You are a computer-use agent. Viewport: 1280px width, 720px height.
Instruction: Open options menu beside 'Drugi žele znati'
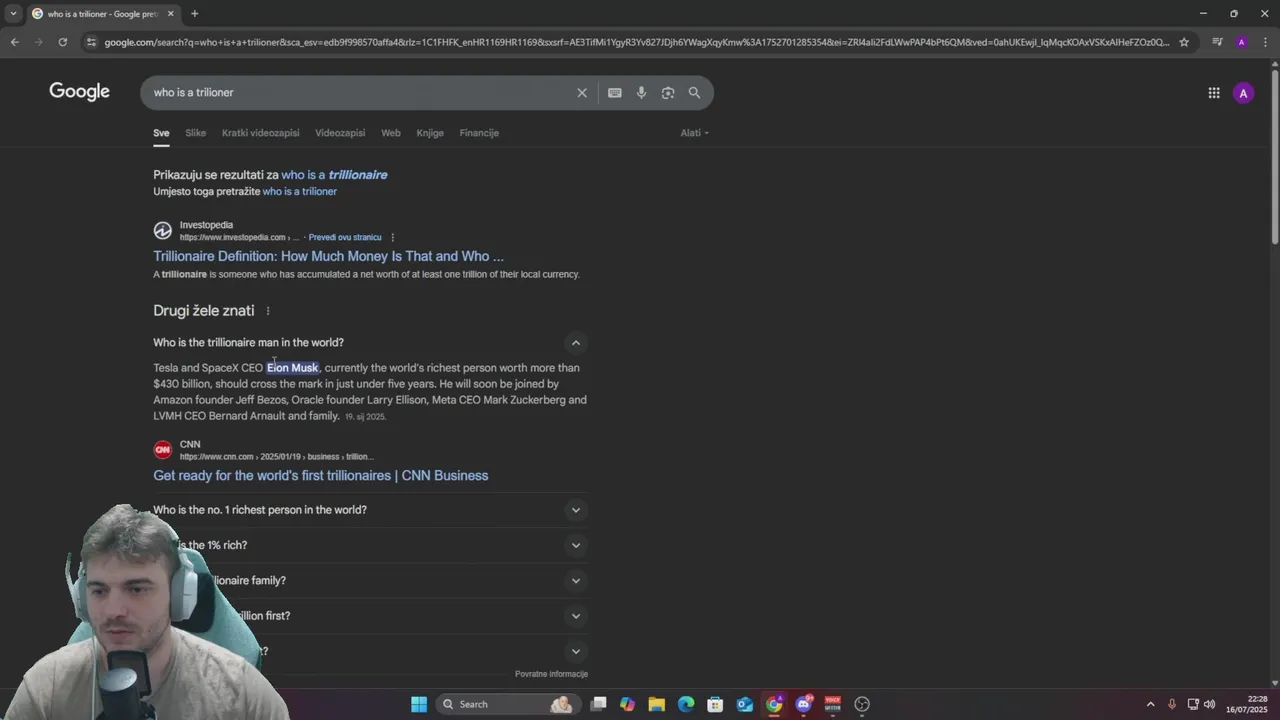268,311
